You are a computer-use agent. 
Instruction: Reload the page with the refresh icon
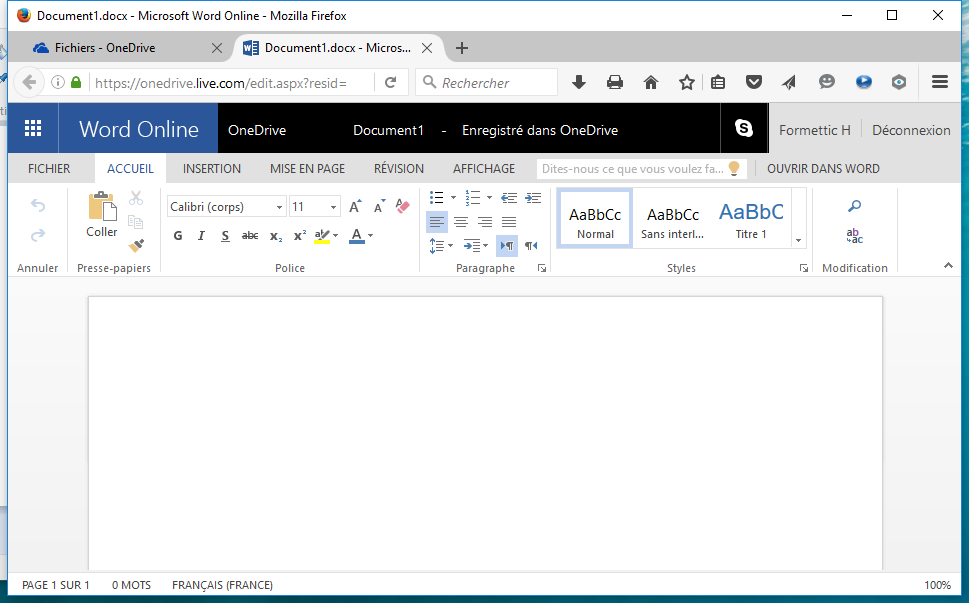click(x=391, y=82)
